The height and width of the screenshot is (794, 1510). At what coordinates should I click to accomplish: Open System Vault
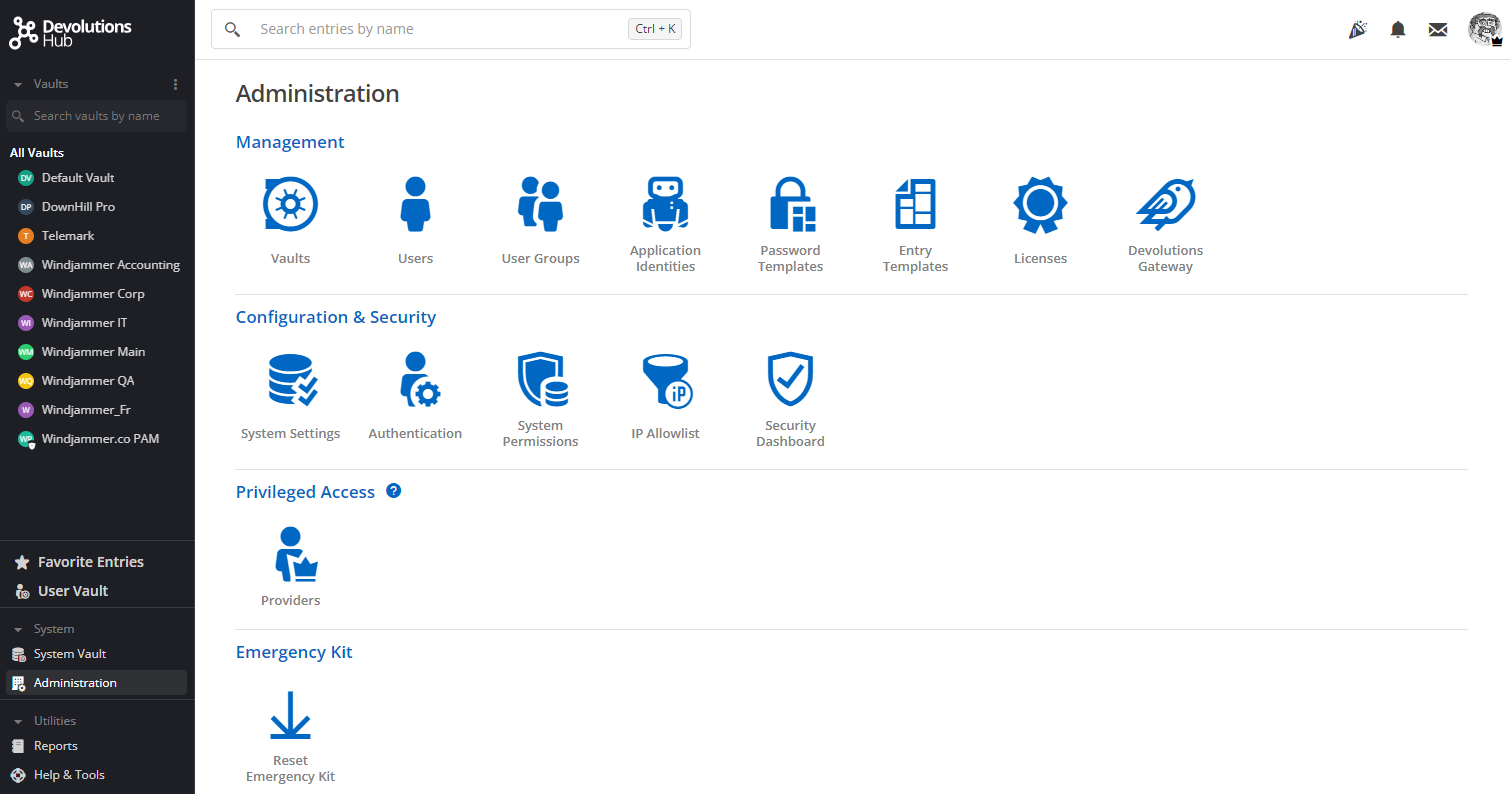pyautogui.click(x=96, y=654)
